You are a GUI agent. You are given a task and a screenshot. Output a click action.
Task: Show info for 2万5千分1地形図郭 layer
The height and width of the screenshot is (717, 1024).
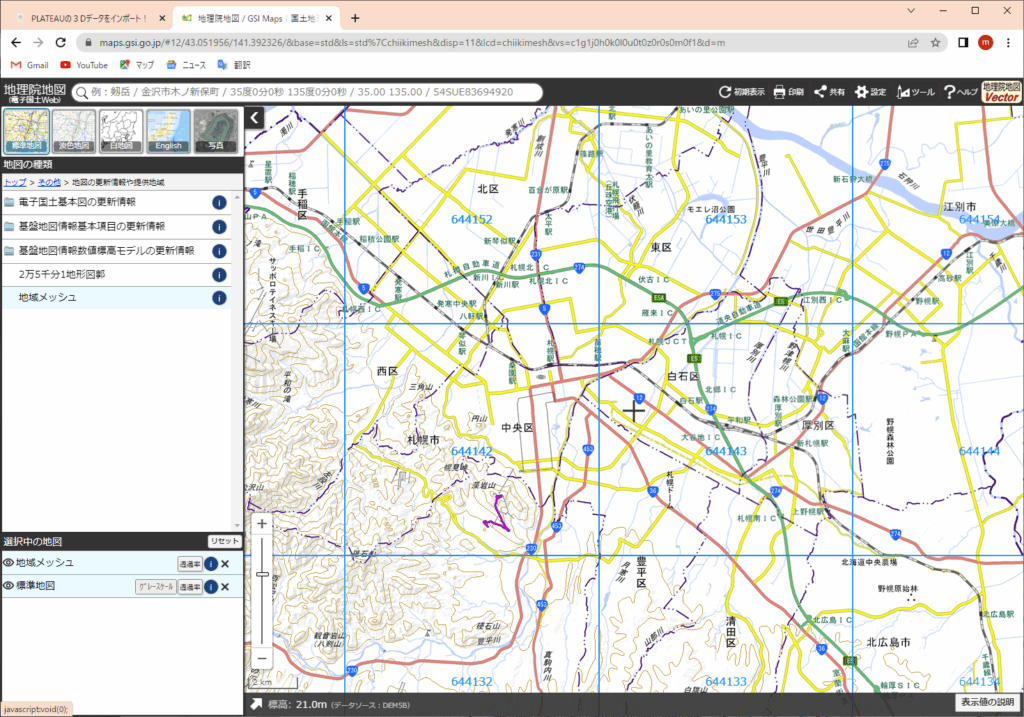219,274
